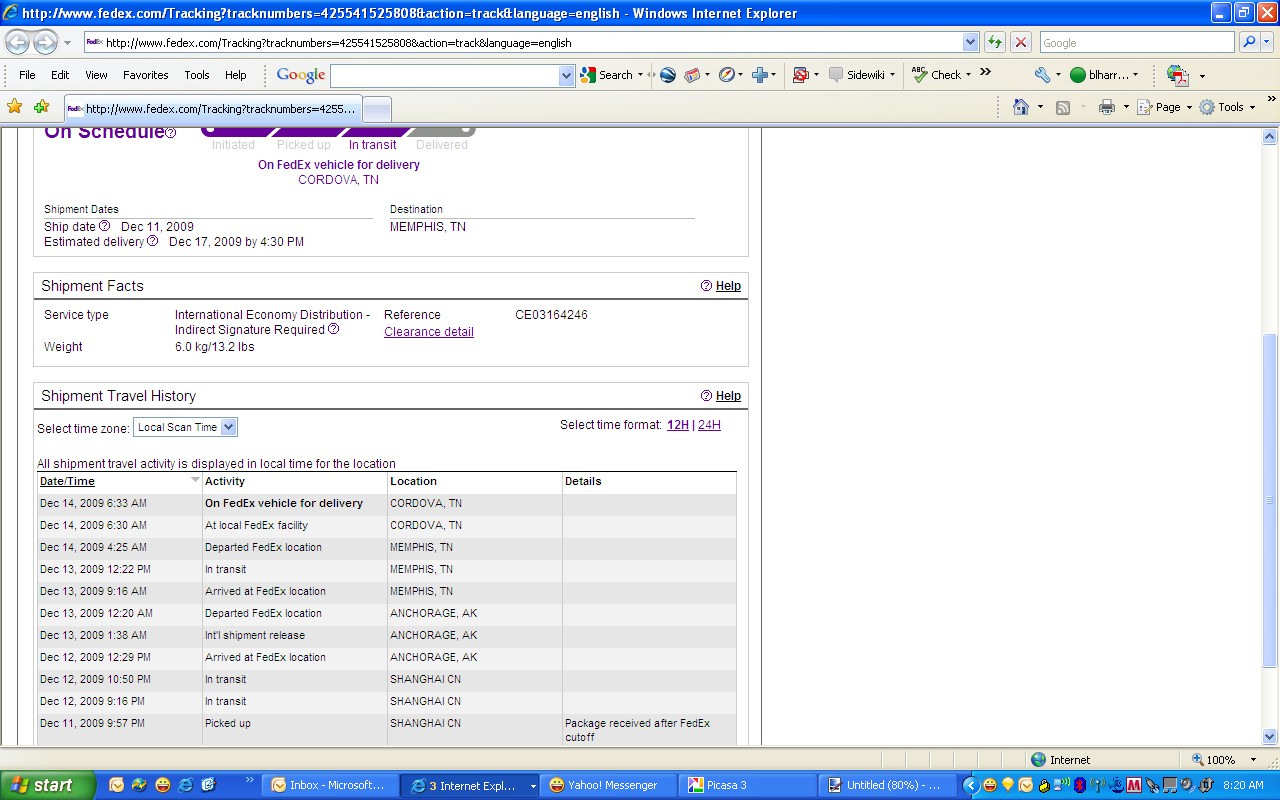Click the Google Earth globe toolbar icon

[668, 75]
